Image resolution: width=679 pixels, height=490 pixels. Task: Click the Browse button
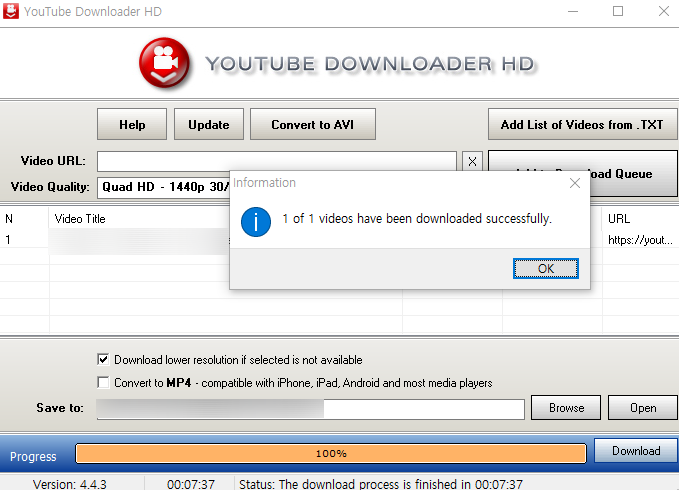[566, 408]
